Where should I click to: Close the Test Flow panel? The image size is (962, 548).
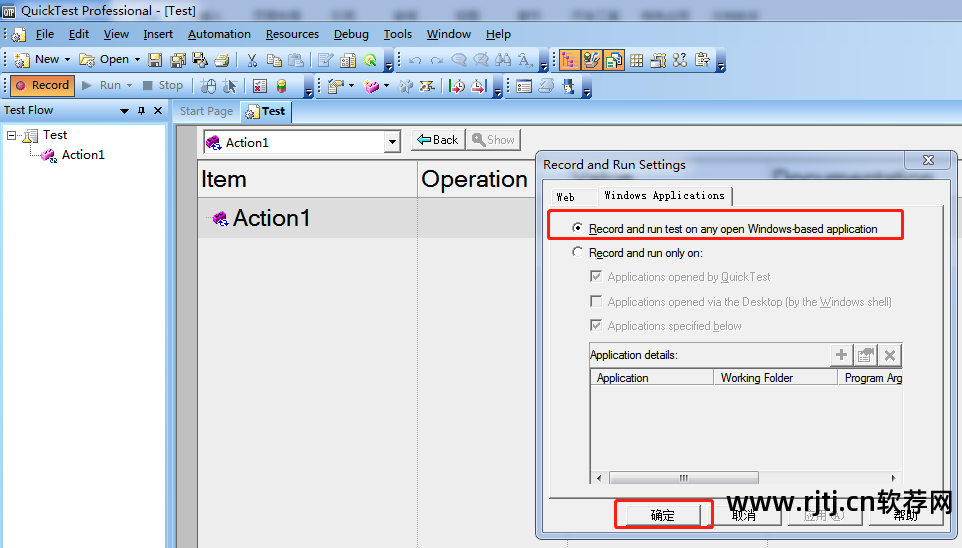click(x=158, y=110)
